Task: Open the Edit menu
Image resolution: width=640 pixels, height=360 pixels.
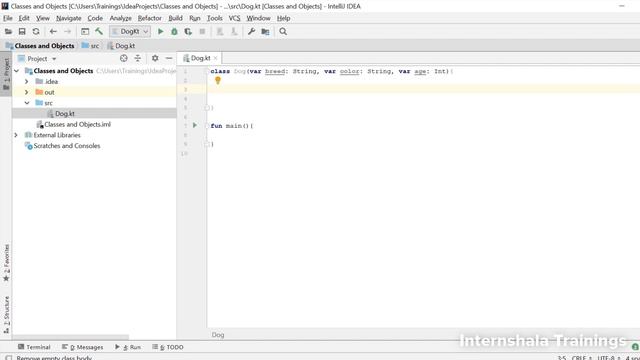Action: tap(24, 18)
